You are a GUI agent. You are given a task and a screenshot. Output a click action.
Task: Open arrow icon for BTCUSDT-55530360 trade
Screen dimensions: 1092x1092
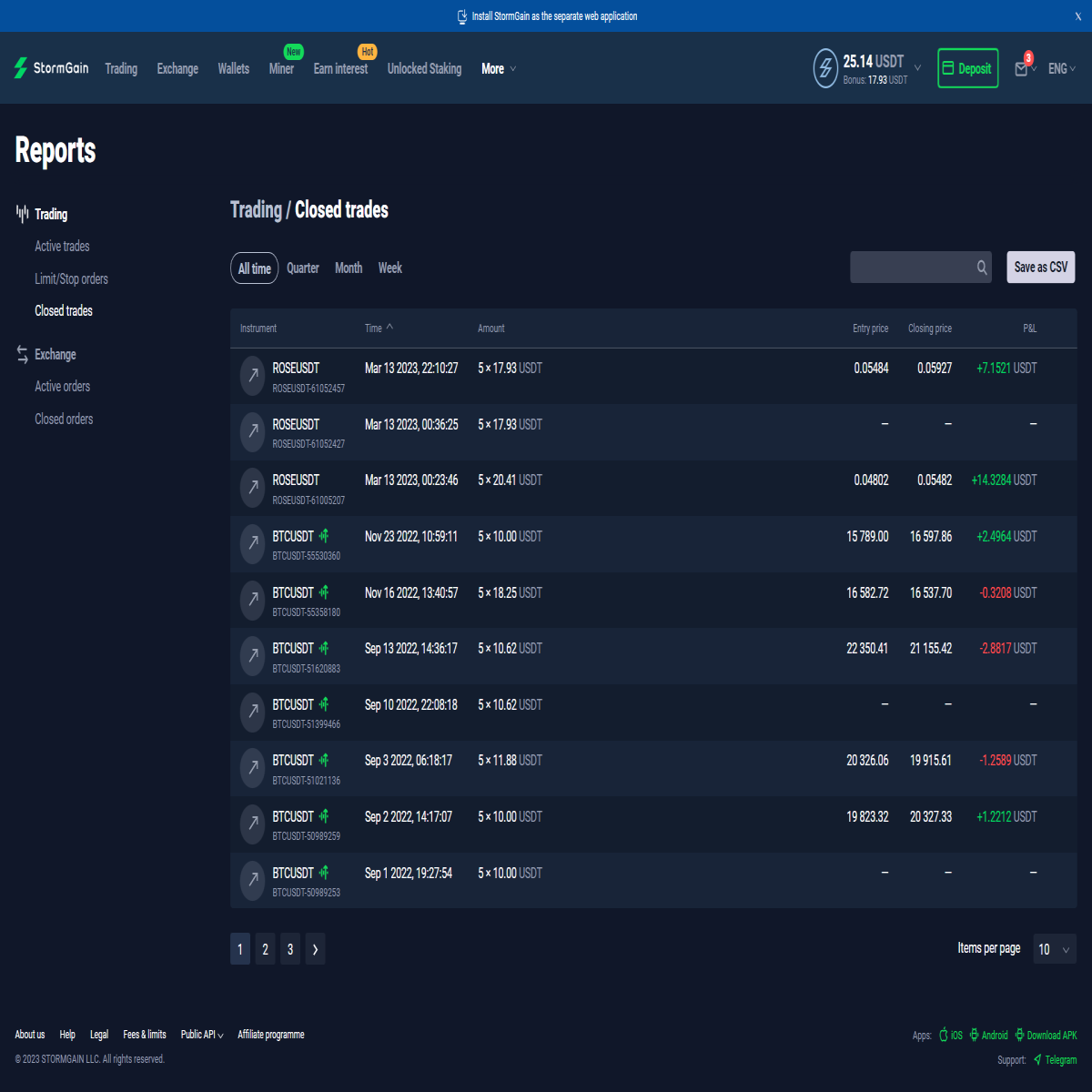coord(252,544)
